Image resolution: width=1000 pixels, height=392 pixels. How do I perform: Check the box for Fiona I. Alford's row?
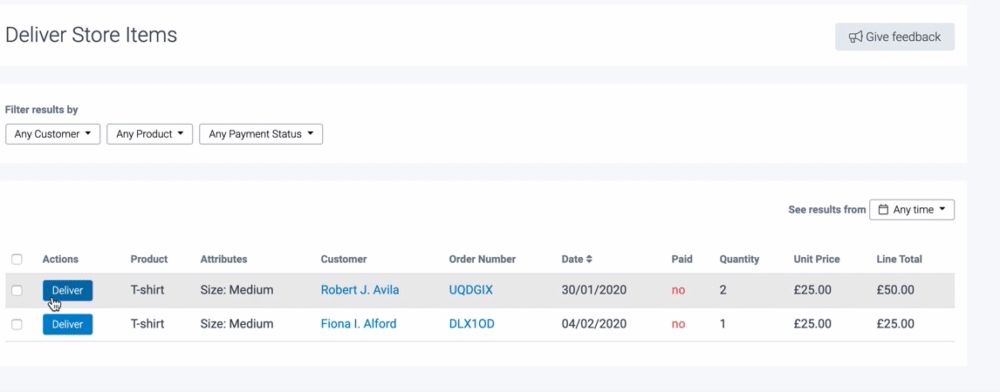pos(17,324)
